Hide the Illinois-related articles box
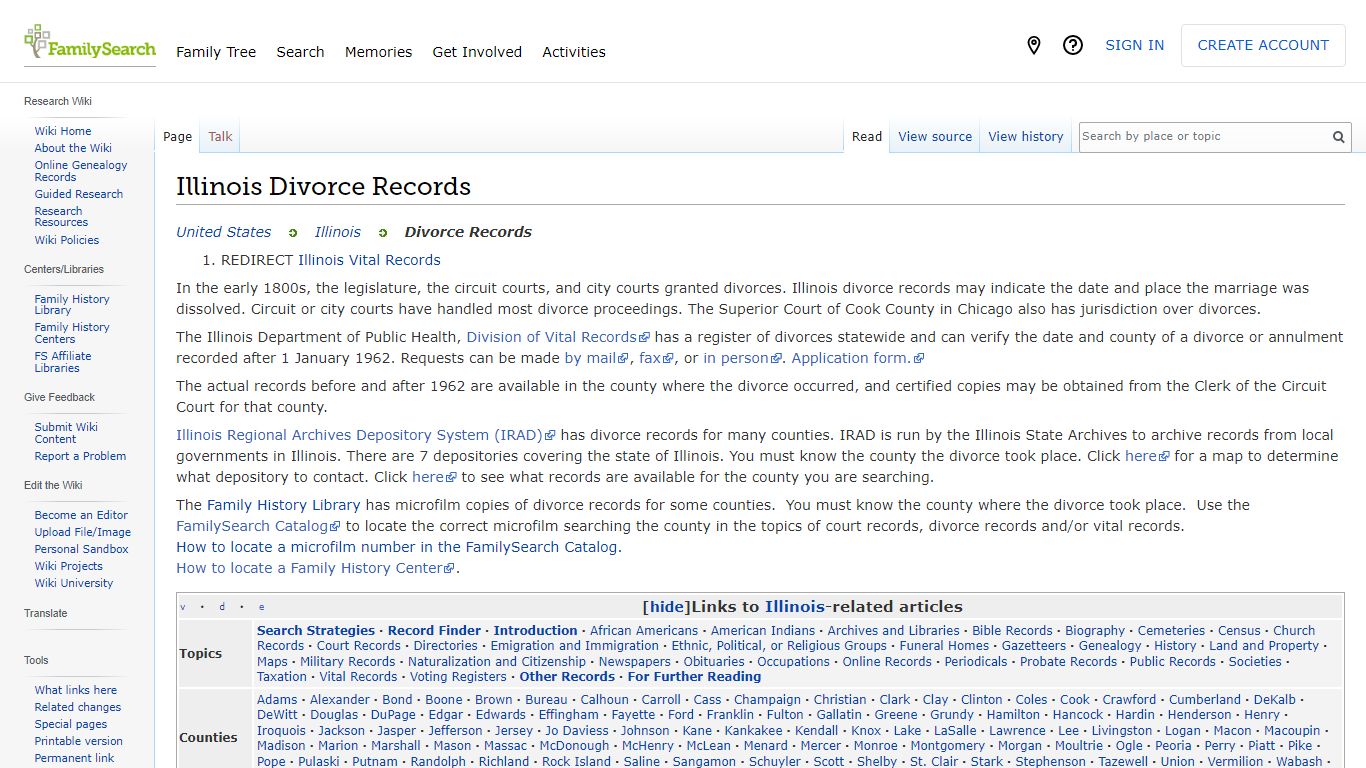The width and height of the screenshot is (1366, 768). coord(666,607)
